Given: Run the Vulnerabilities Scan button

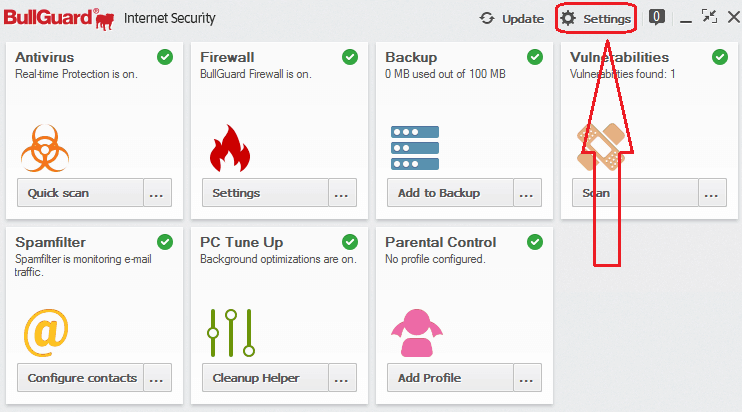Looking at the screenshot, I should click(x=635, y=193).
